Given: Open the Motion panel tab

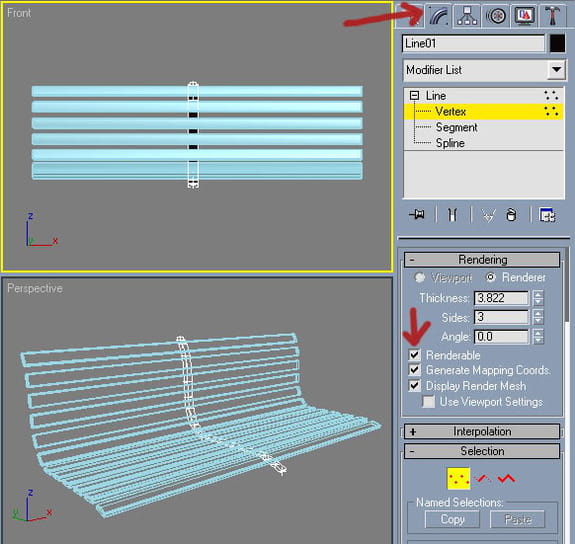Looking at the screenshot, I should pos(496,16).
